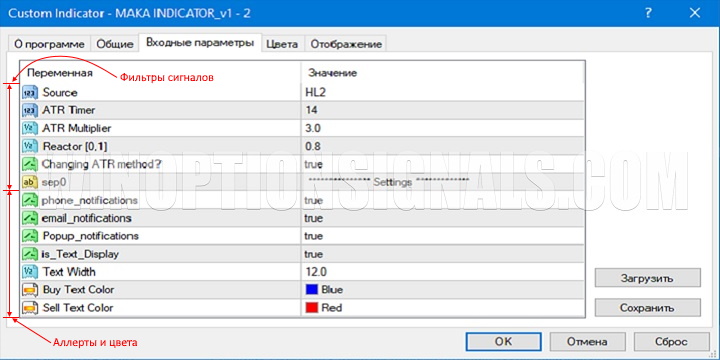
Task: Switch to the Общие tab
Action: (115, 44)
